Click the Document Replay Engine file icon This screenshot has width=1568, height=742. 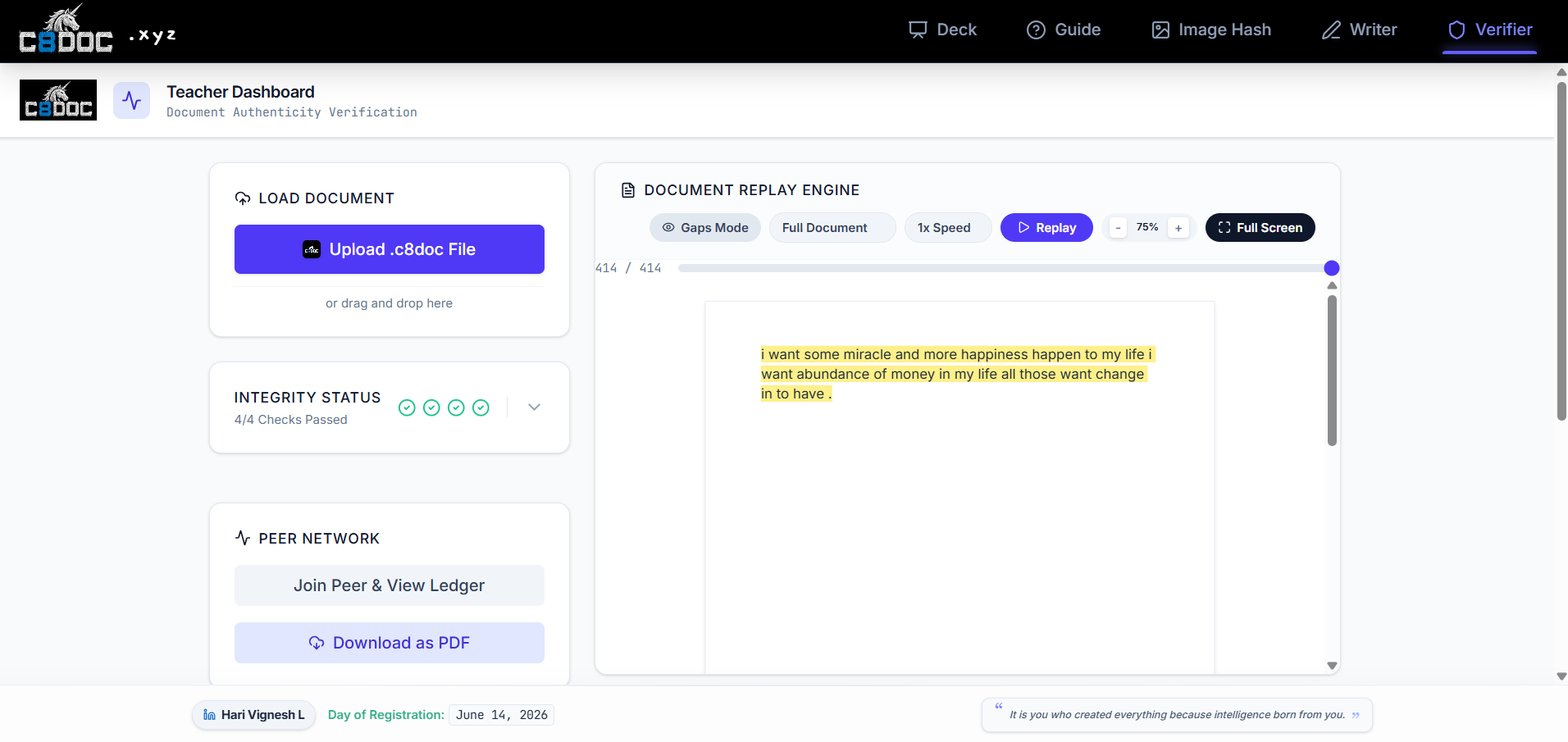pos(628,190)
